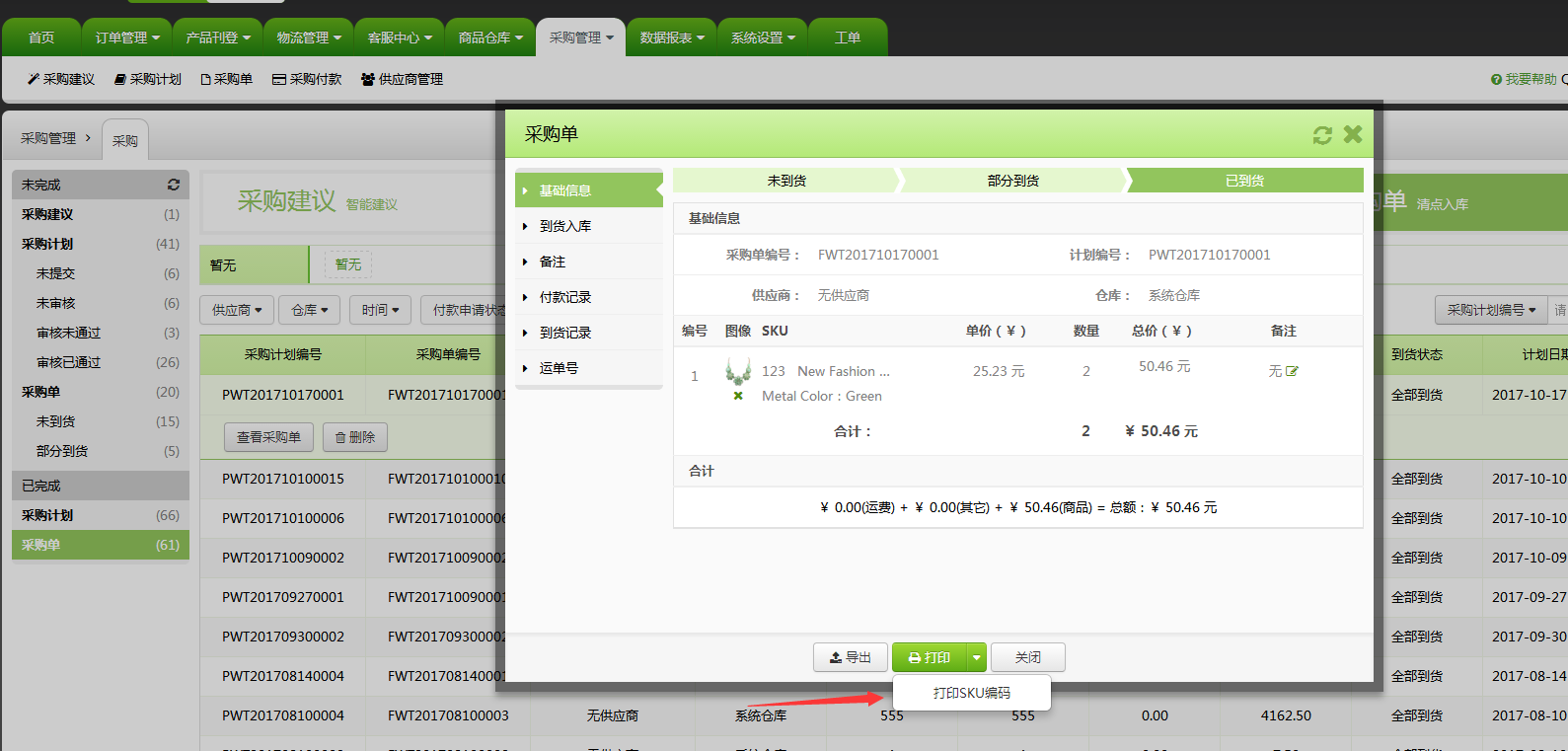This screenshot has height=751, width=1568.
Task: Select 采购单 (61) under 已完成
Action: [101, 545]
